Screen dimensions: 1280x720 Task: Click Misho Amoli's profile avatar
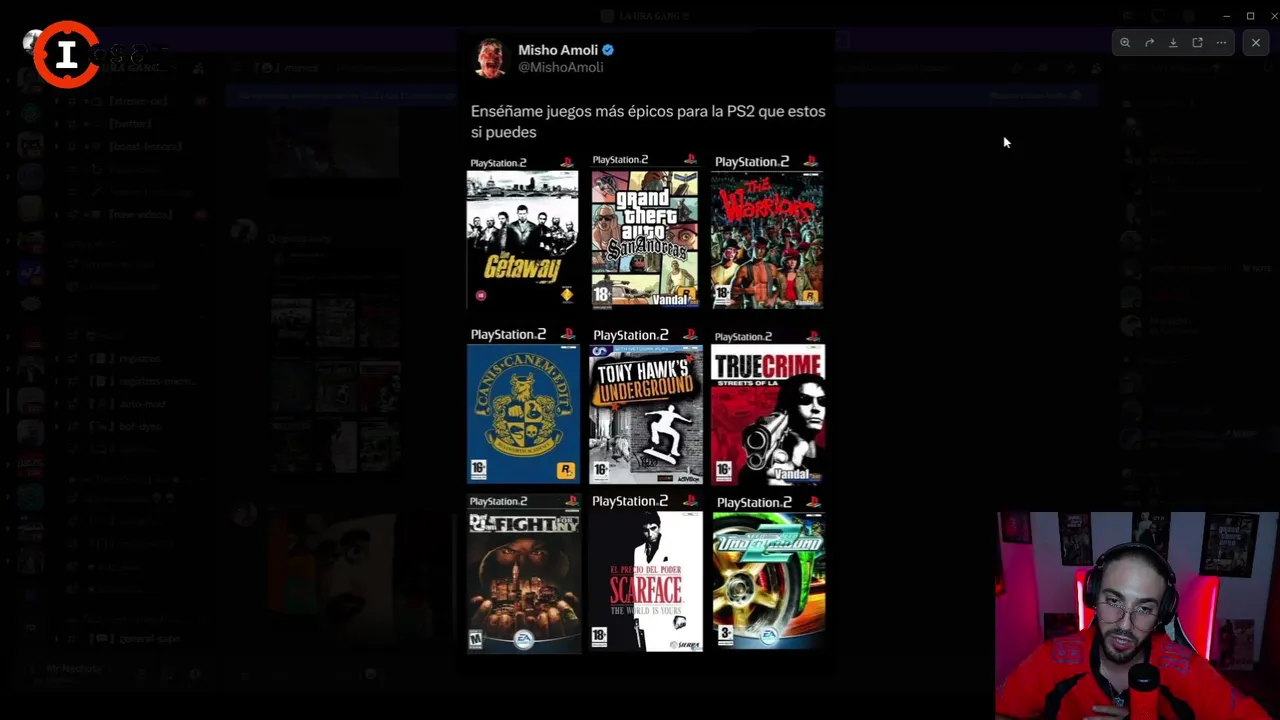[x=490, y=58]
